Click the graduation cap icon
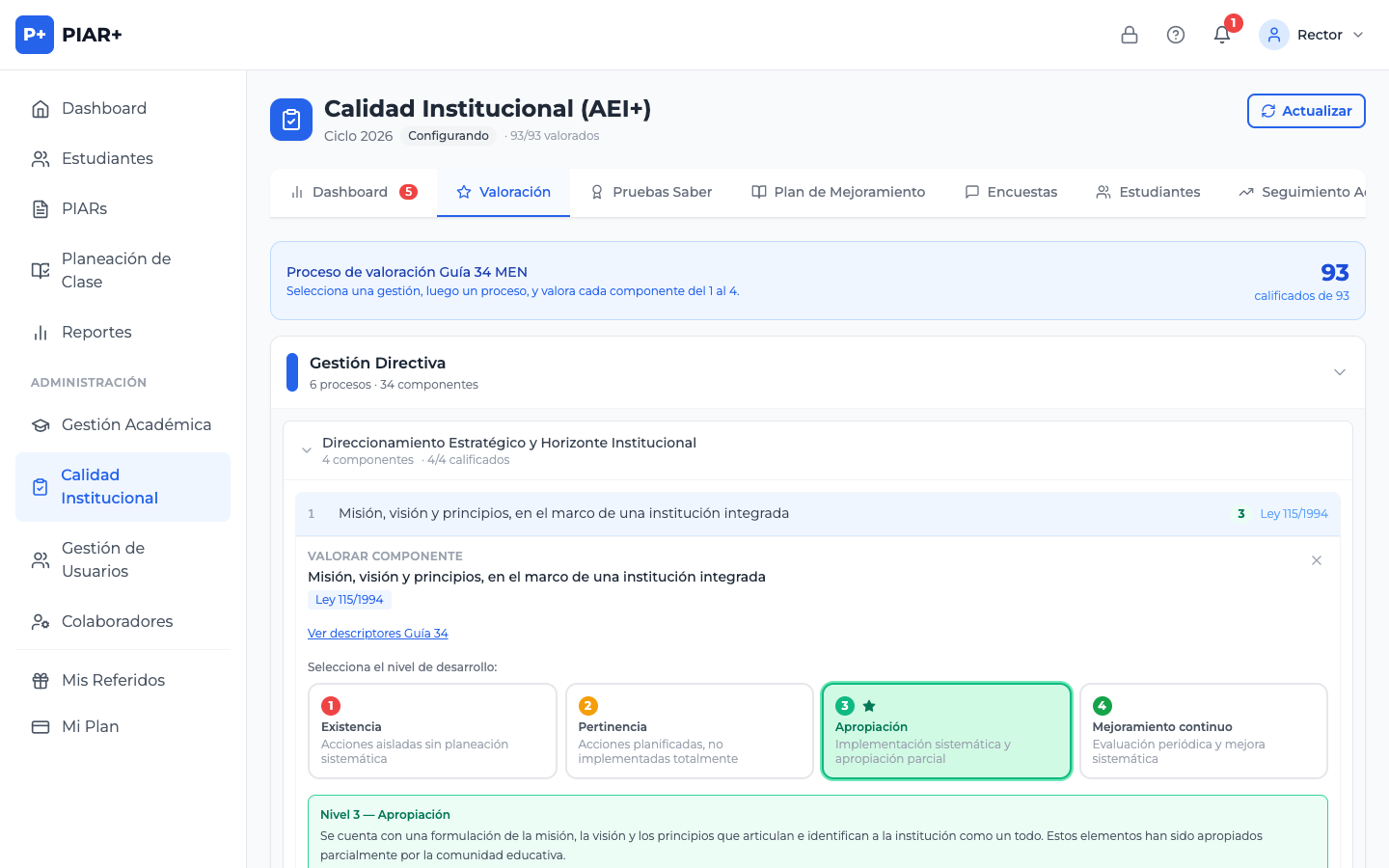Screen dimensions: 1389x868 41,425
